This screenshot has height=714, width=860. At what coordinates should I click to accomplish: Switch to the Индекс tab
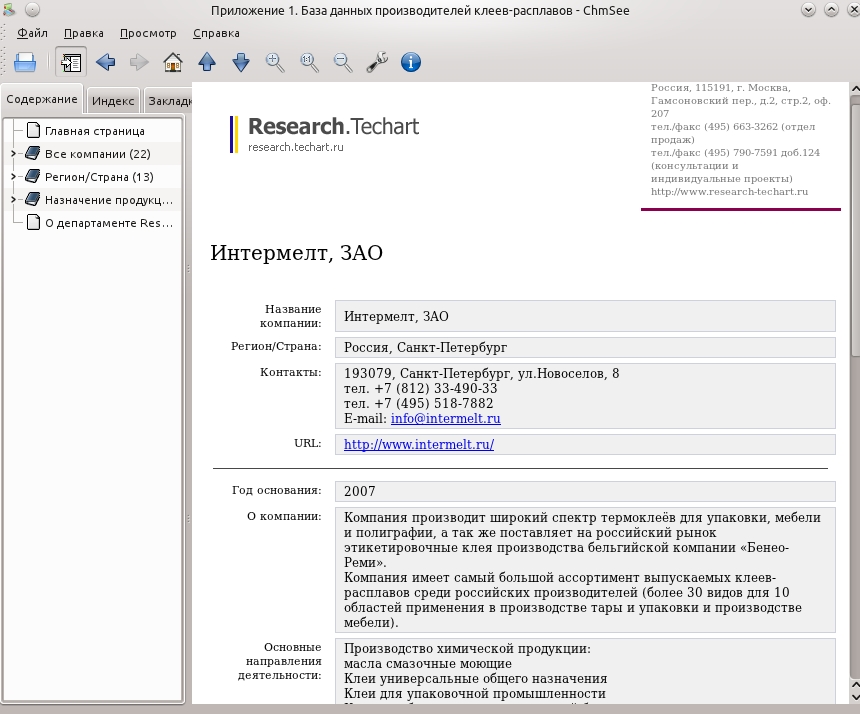(113, 101)
